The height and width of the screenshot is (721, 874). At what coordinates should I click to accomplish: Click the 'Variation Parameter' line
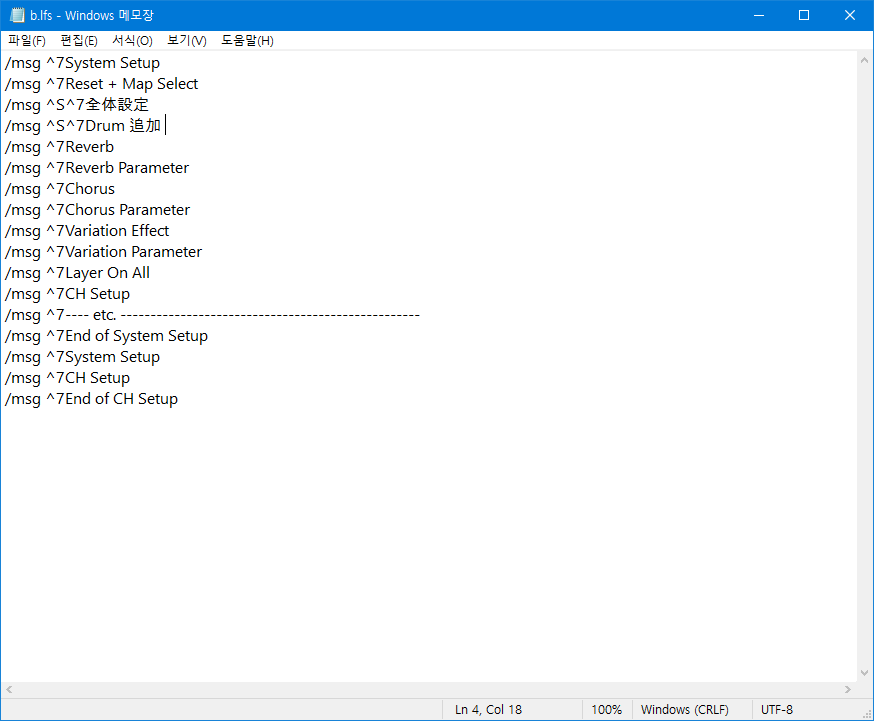tap(104, 252)
